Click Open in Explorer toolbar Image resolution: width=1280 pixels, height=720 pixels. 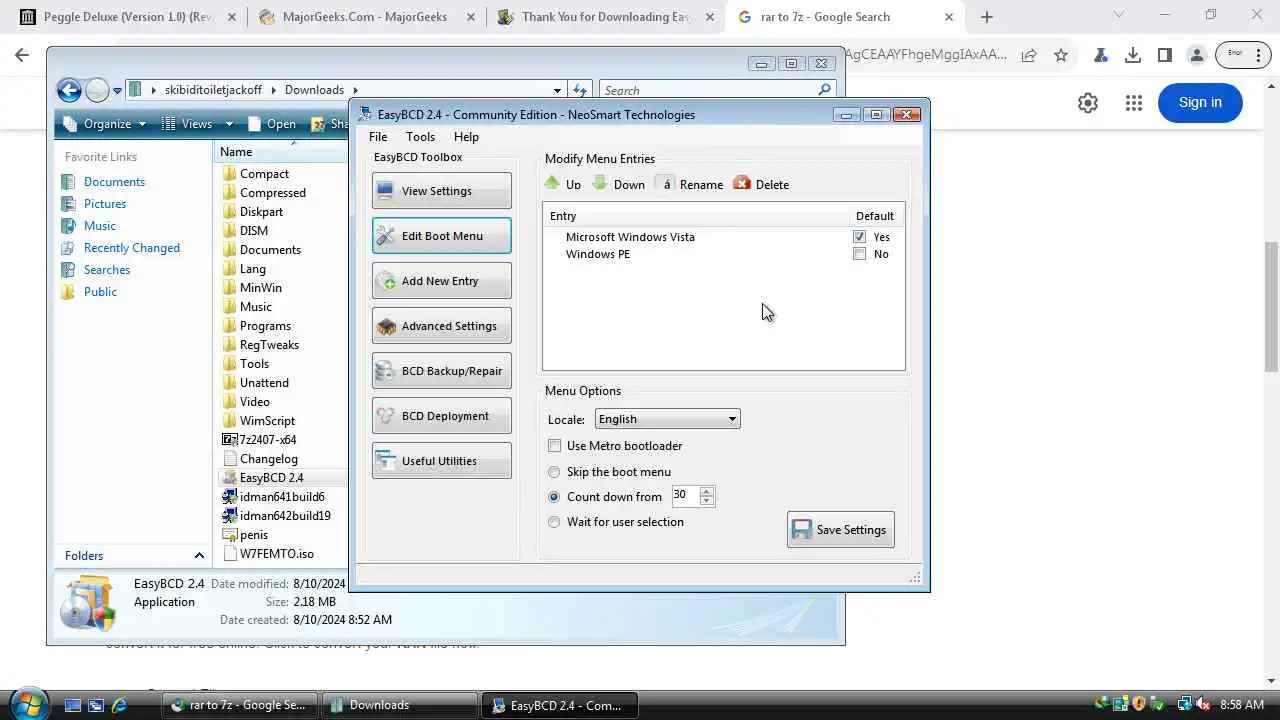point(272,124)
